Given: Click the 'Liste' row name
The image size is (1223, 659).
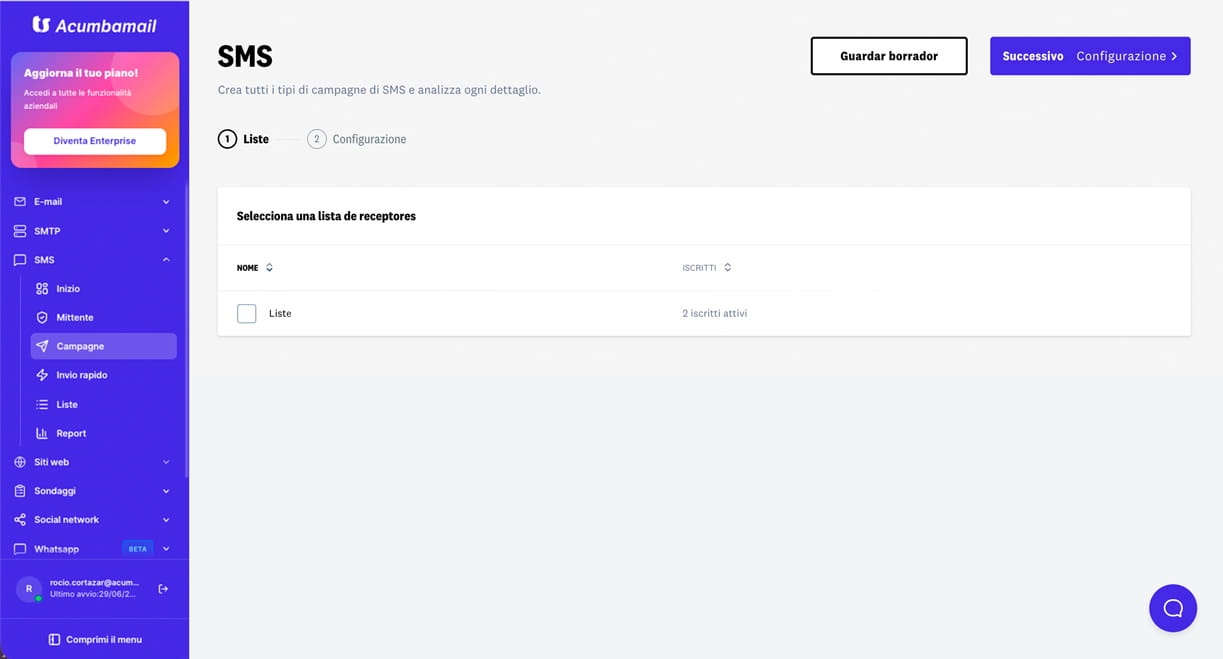Looking at the screenshot, I should click(280, 314).
